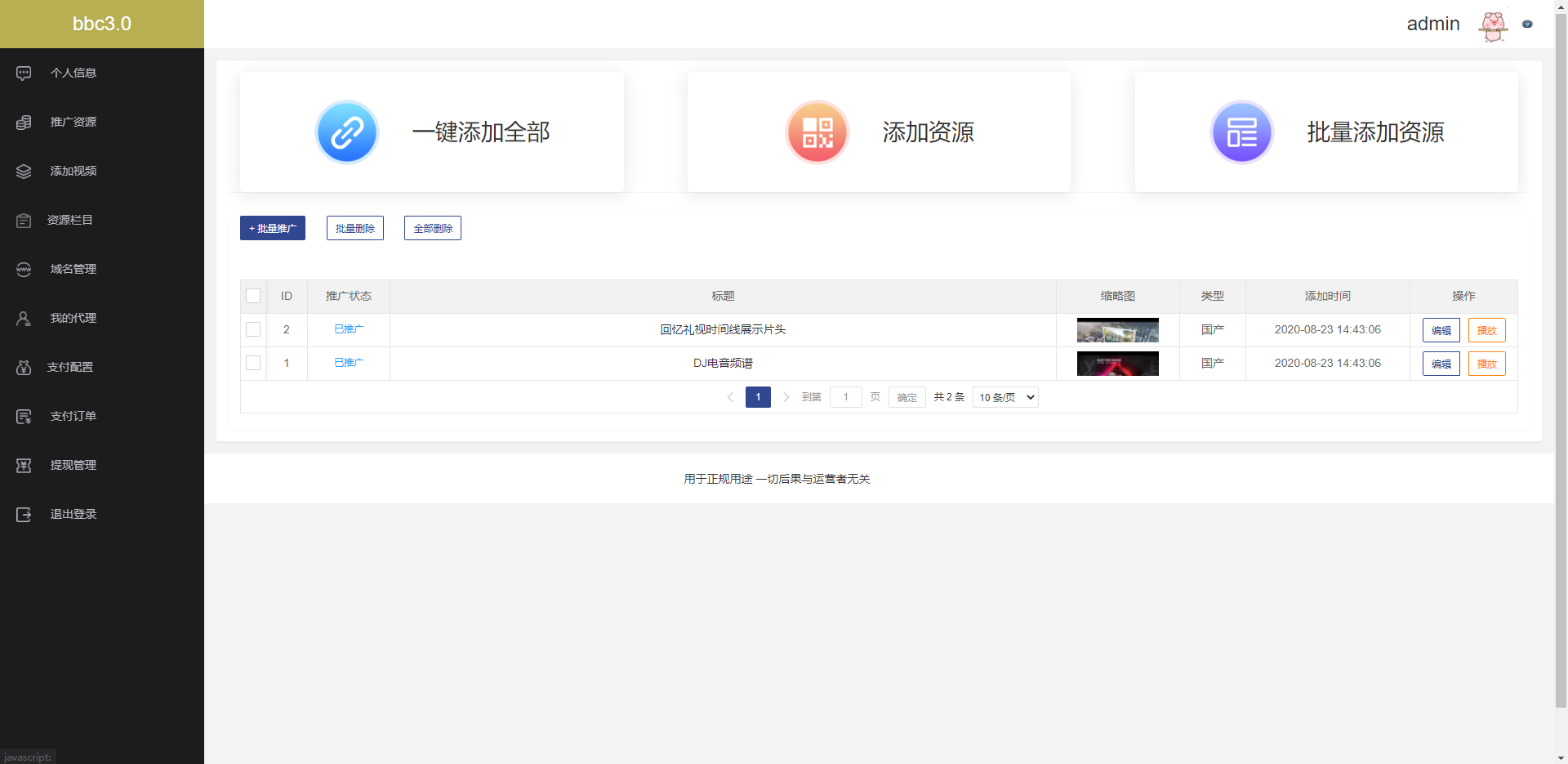
Task: Open 推广资源 from the sidebar
Action: (72, 122)
